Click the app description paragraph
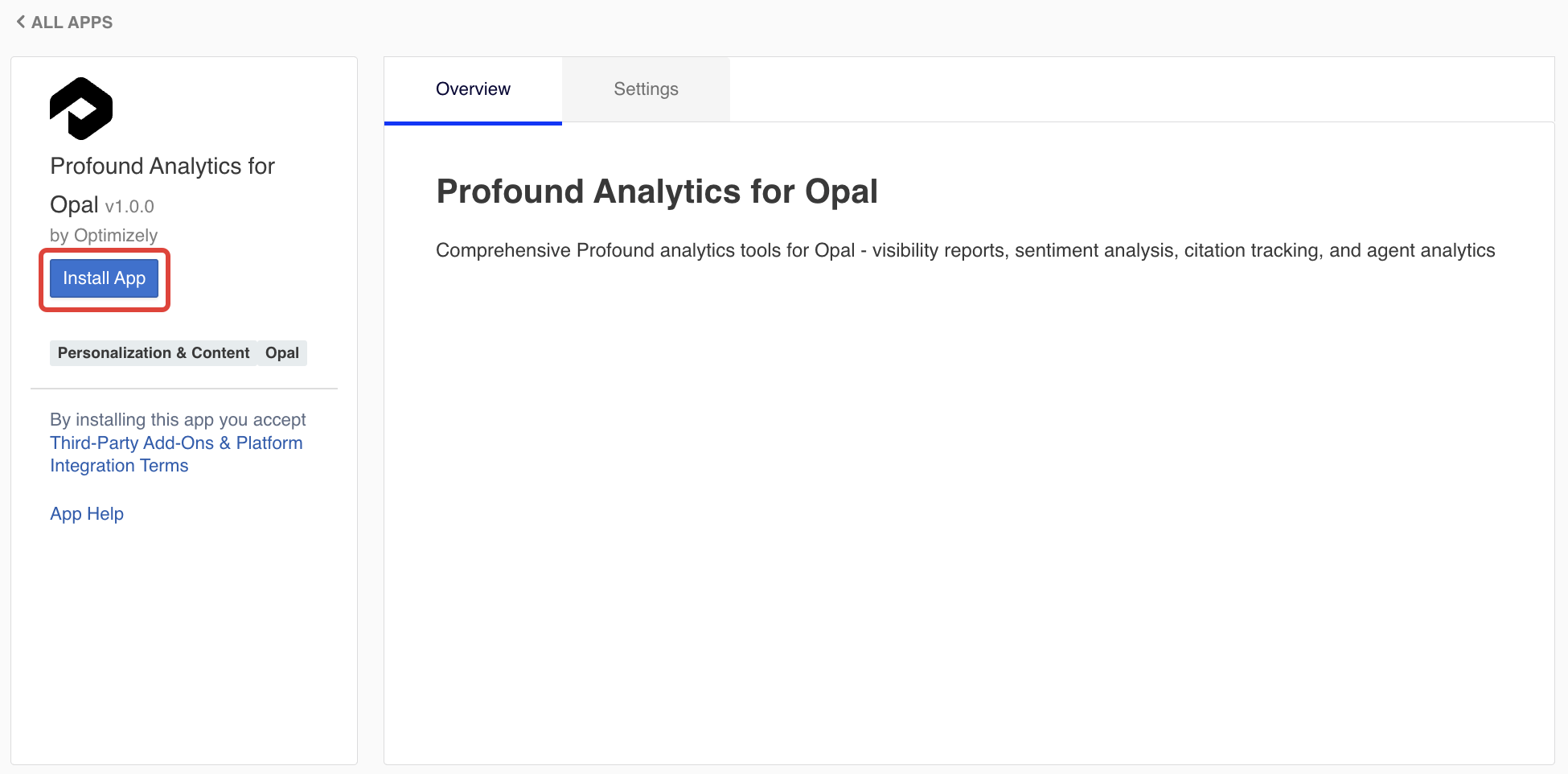1568x774 pixels. tap(965, 250)
